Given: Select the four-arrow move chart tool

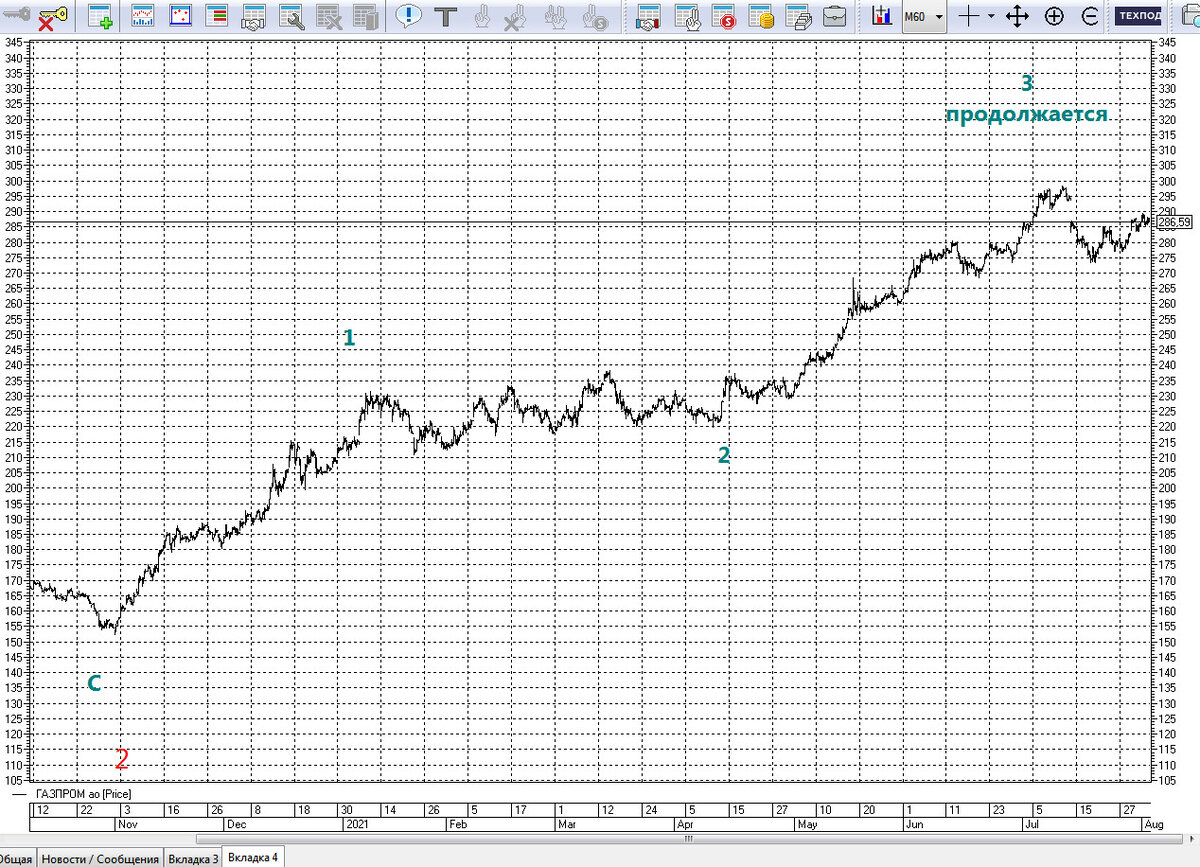Looking at the screenshot, I should [1017, 16].
